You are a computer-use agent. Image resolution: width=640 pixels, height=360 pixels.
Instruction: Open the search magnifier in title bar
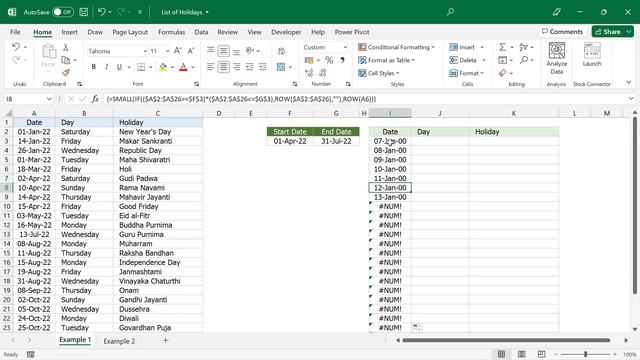click(450, 12)
